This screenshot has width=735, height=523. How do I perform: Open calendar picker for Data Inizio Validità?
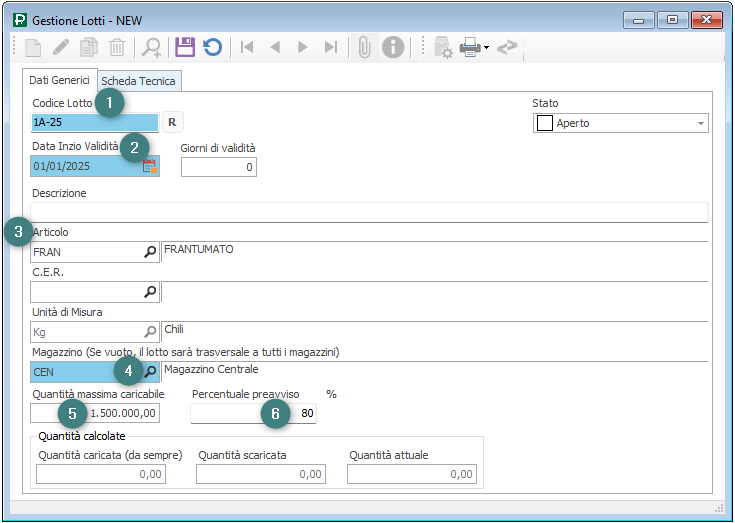[x=150, y=167]
